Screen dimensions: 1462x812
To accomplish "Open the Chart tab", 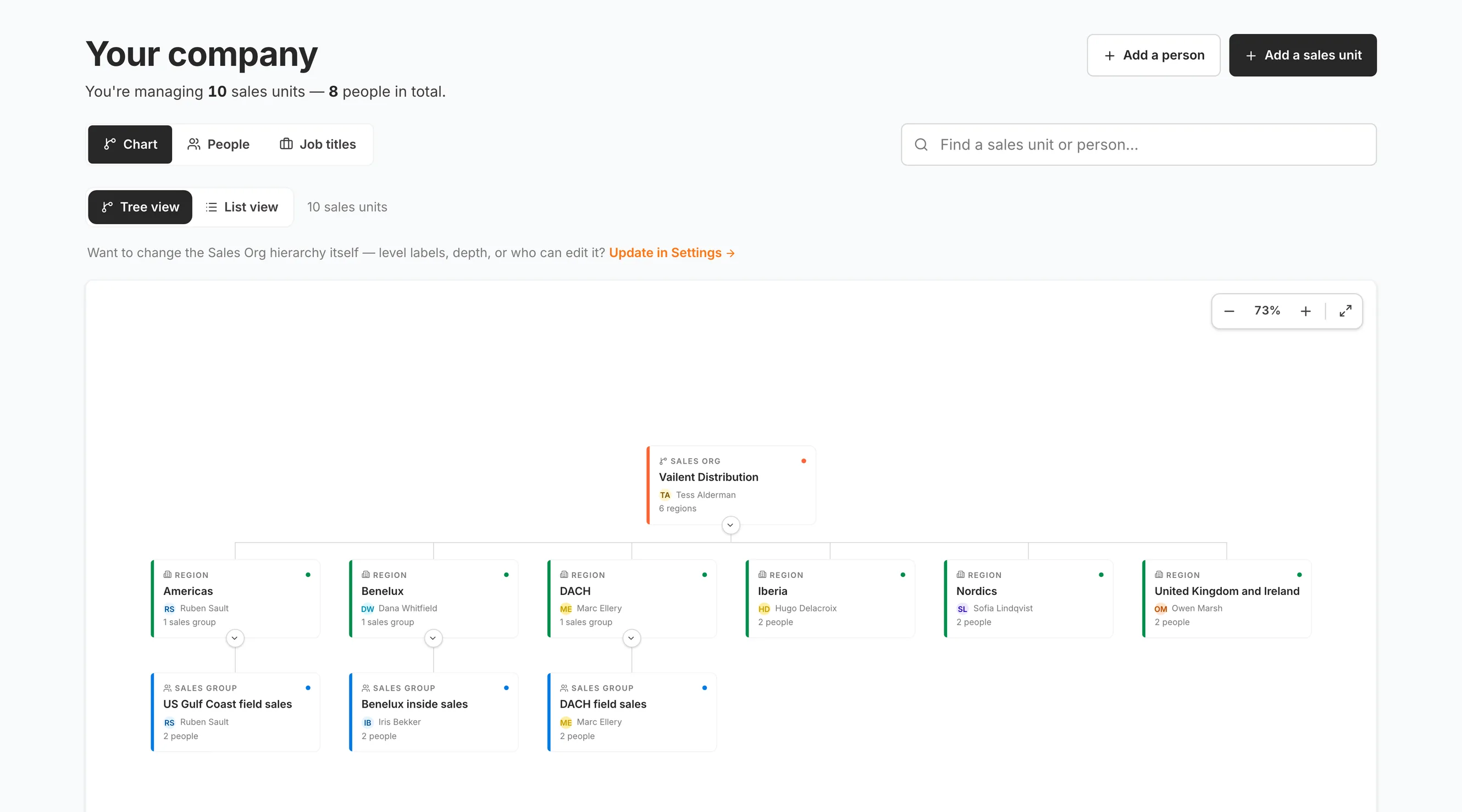I will [x=130, y=144].
